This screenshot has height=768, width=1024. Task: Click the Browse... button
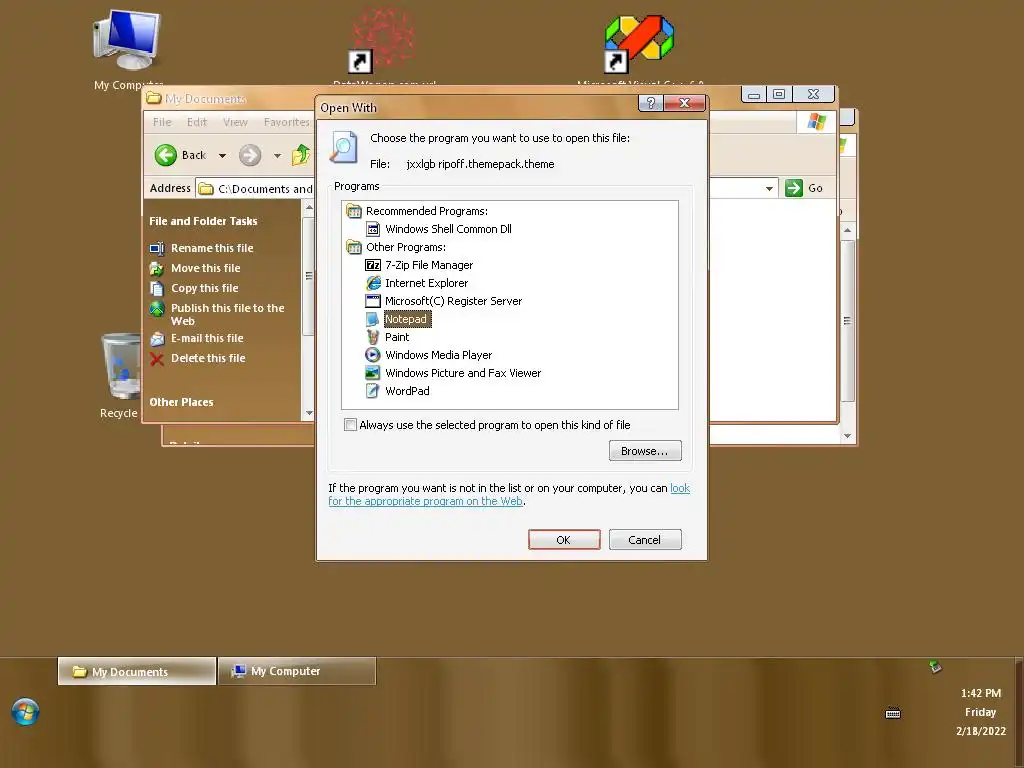pyautogui.click(x=645, y=451)
